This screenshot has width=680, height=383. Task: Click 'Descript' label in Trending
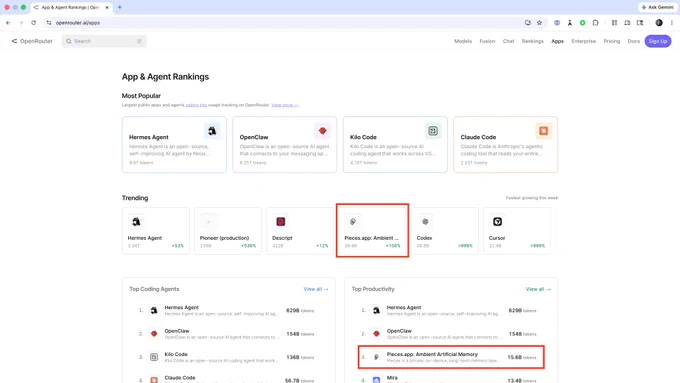tap(282, 238)
